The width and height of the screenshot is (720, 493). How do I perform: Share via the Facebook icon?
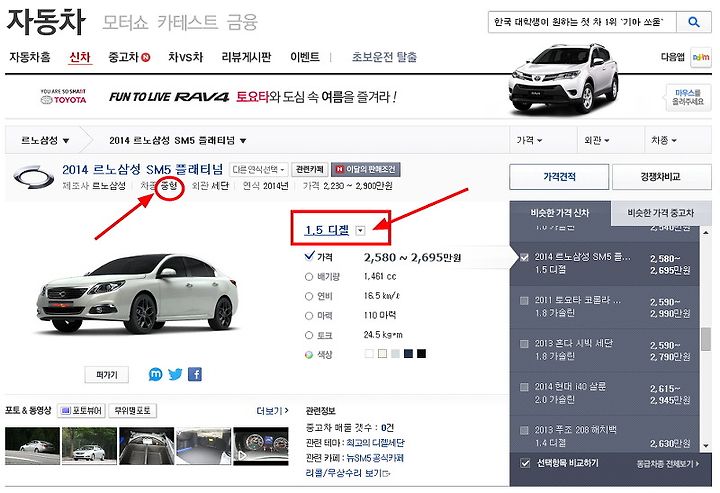195,375
